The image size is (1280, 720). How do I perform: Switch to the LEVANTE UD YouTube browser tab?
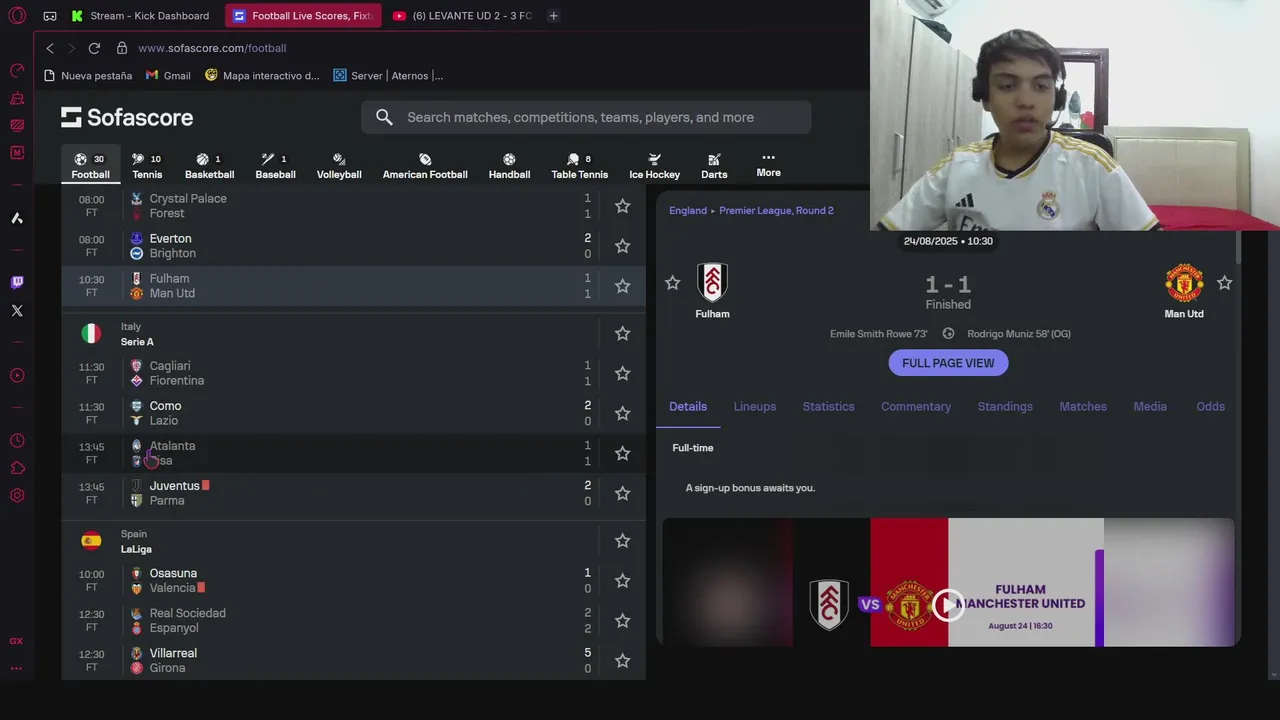[462, 16]
